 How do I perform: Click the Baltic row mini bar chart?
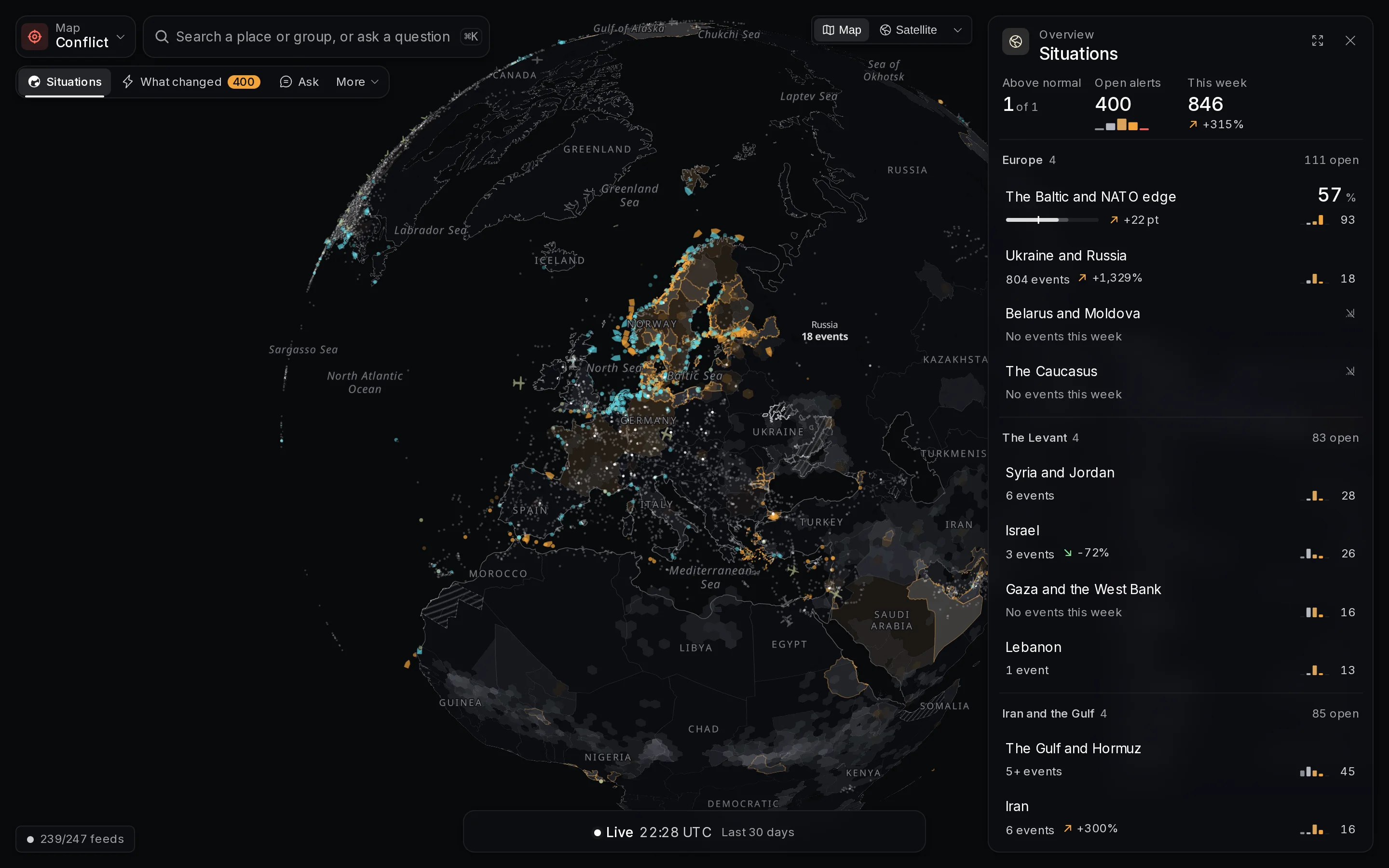1315,220
